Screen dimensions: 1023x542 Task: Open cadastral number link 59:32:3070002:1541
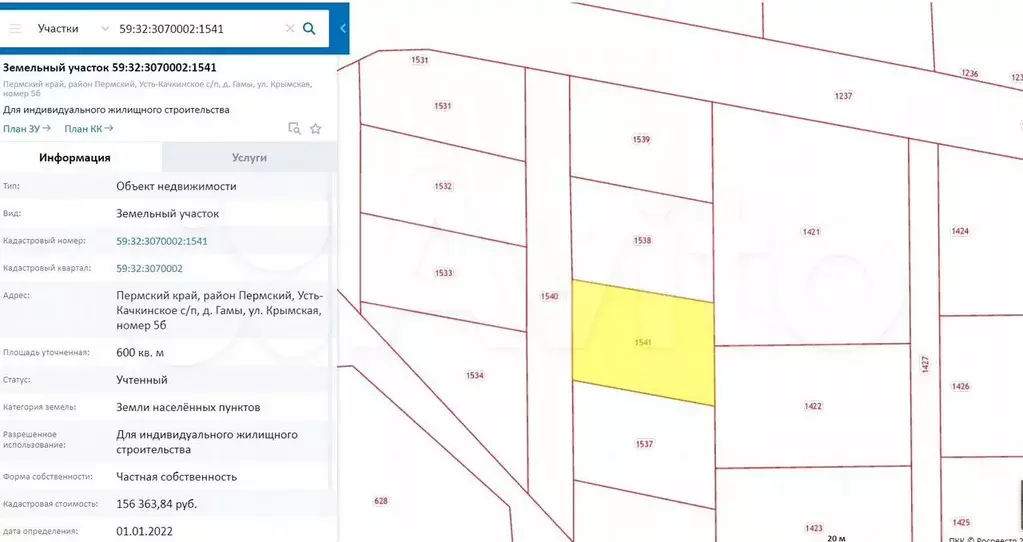(x=162, y=241)
